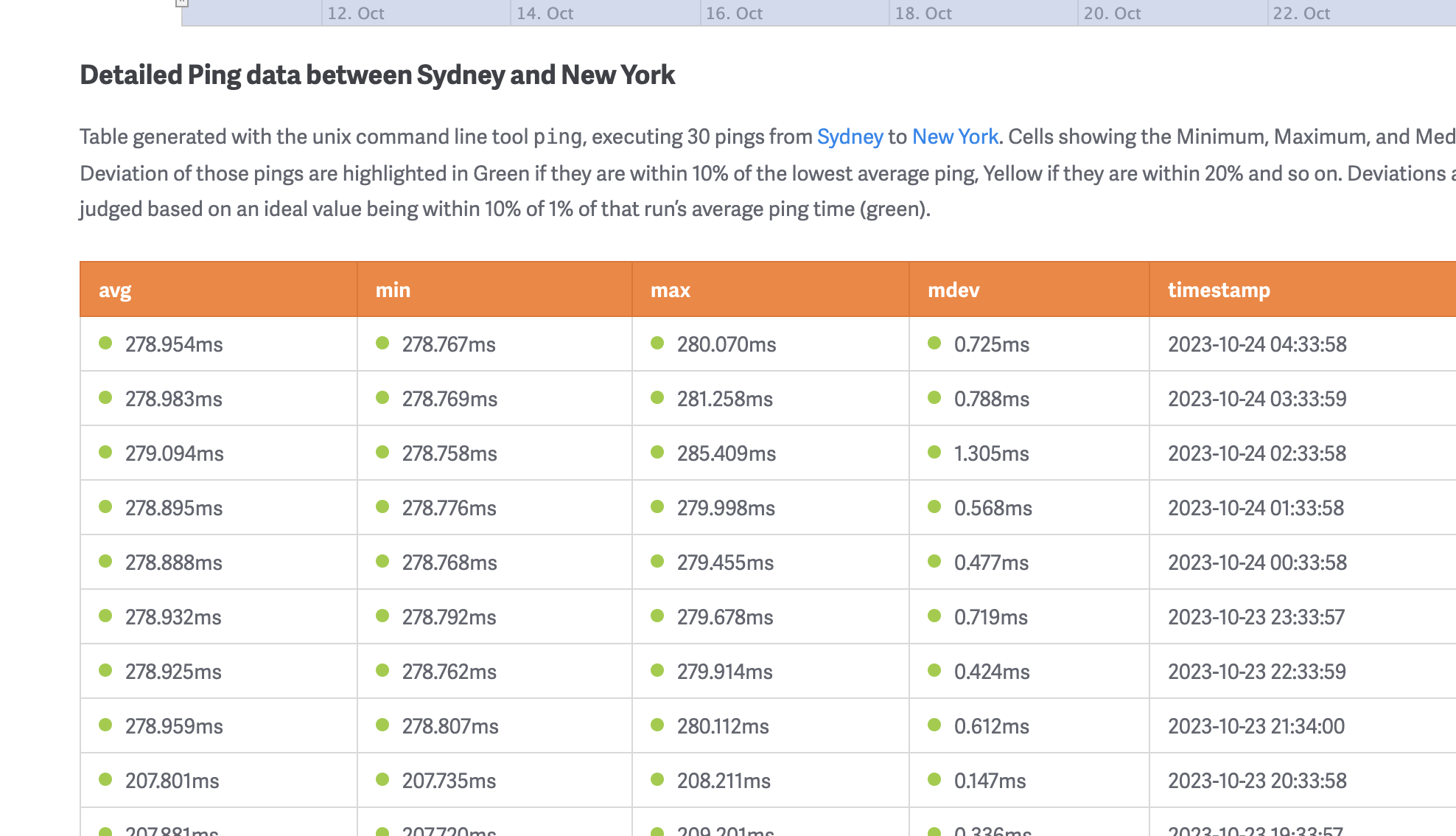Screen dimensions: 1456x836
Task: Click the 12. Oct navigator label
Action: 355,13
